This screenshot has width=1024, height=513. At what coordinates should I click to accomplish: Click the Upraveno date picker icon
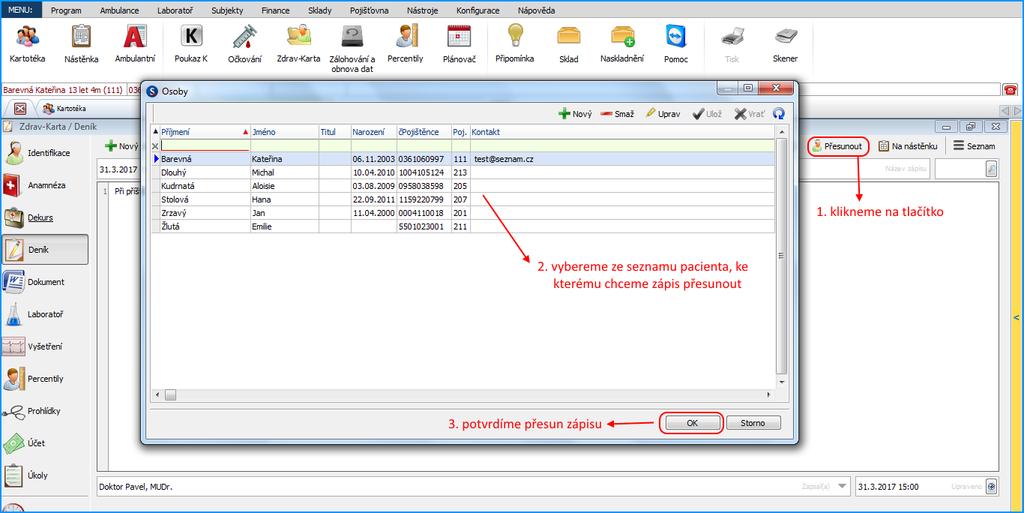pyautogui.click(x=991, y=487)
